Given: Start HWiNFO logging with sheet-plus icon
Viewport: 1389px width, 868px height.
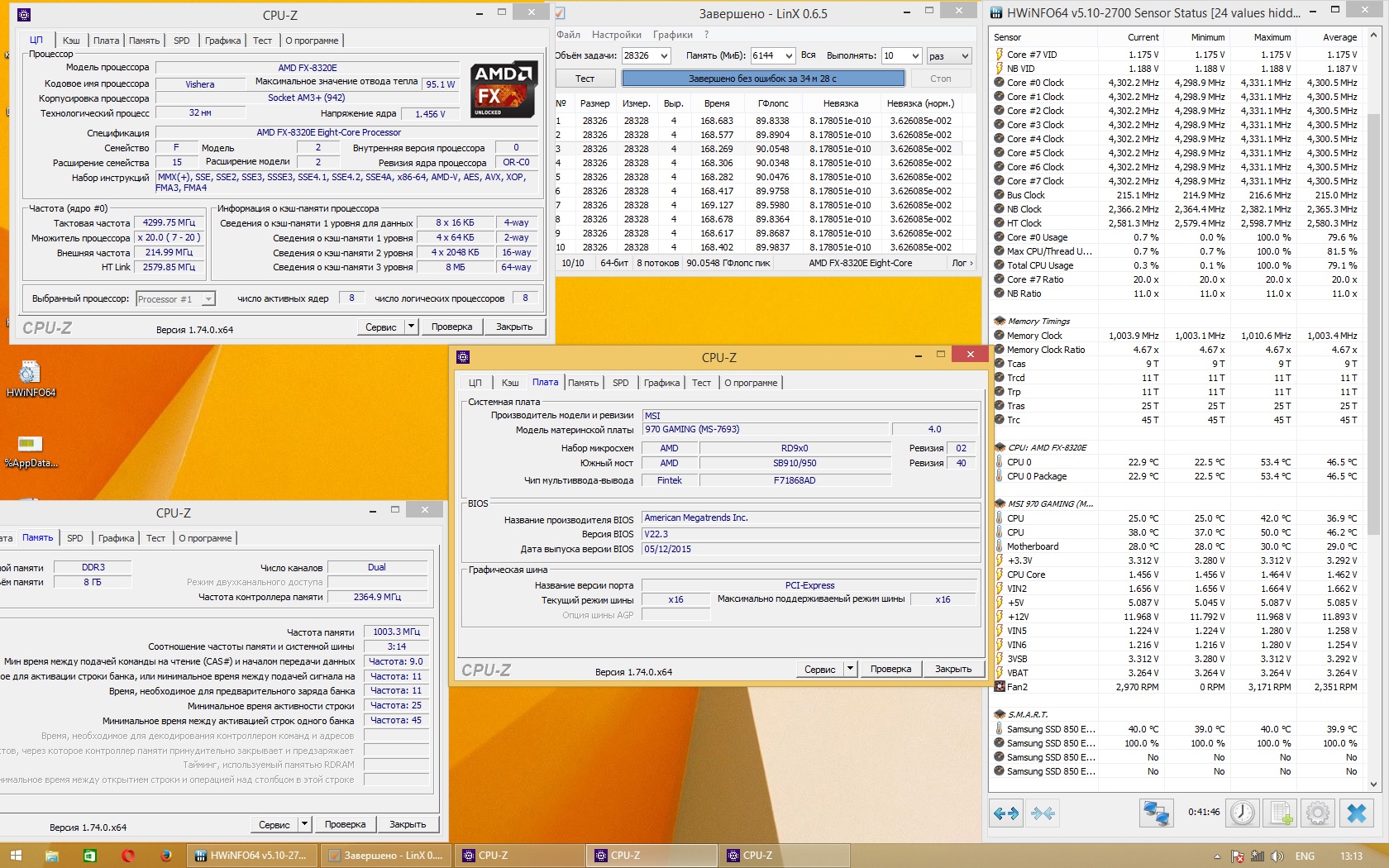Looking at the screenshot, I should click(1281, 813).
